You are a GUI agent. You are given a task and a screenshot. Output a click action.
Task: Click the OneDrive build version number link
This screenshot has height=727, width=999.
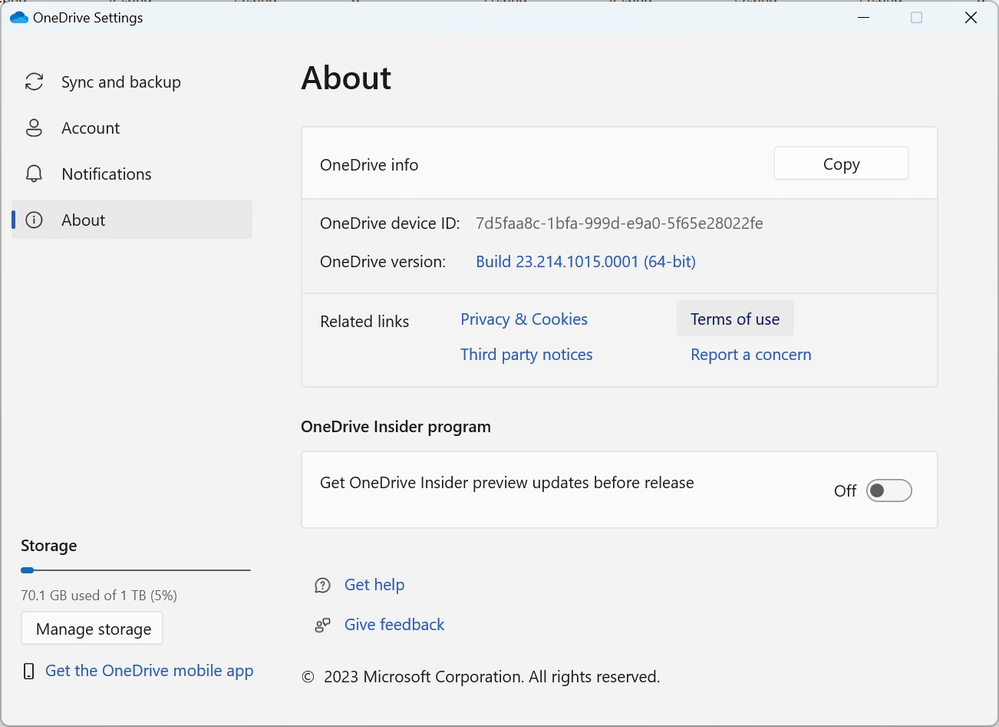[585, 262]
